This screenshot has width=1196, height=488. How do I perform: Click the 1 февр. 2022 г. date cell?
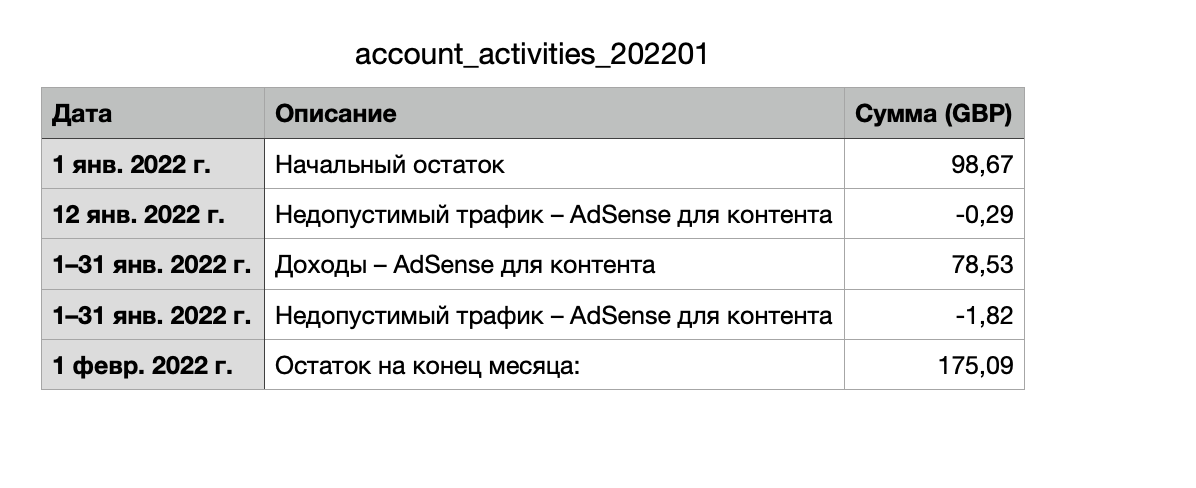152,366
